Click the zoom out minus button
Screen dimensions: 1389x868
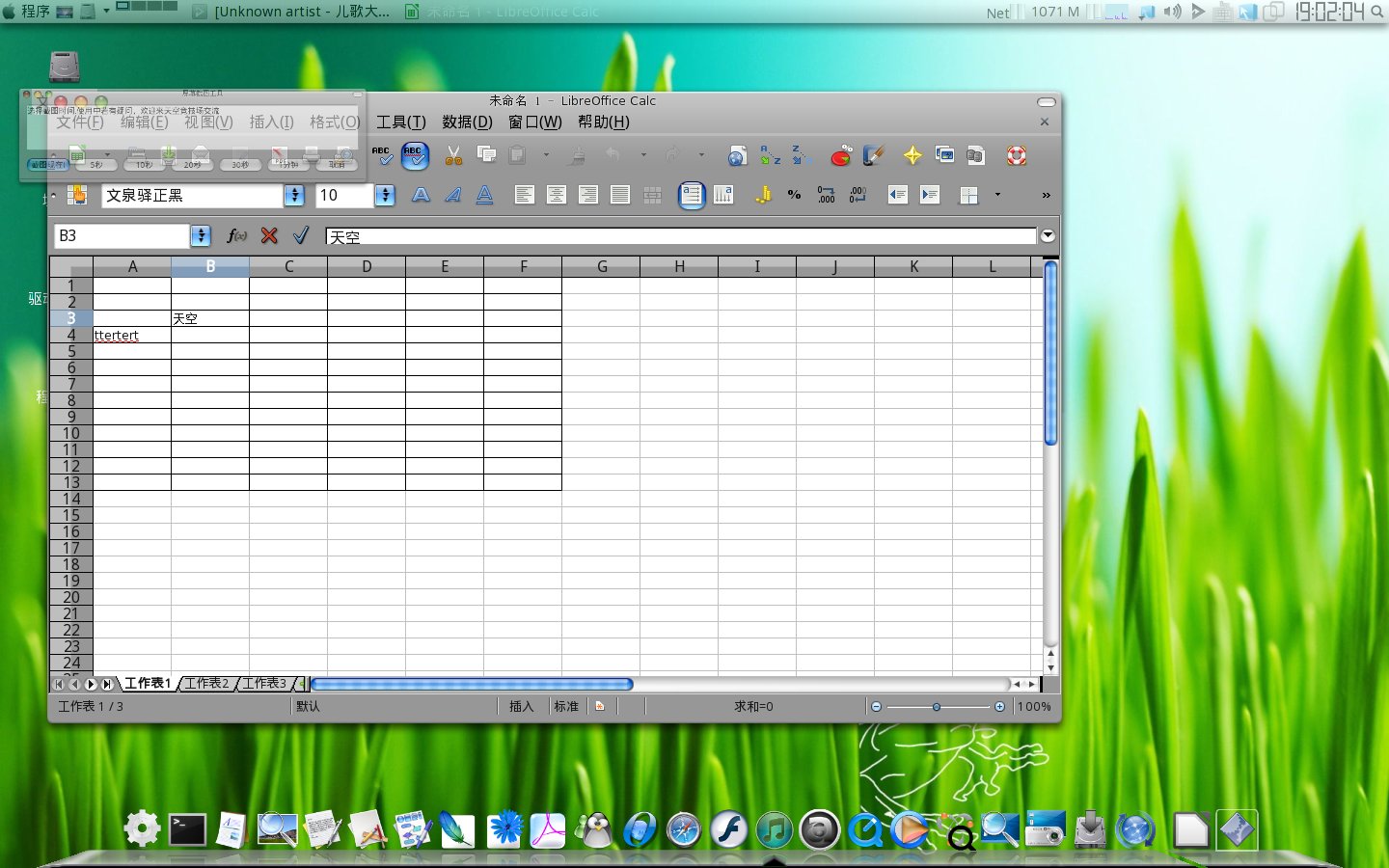[876, 707]
